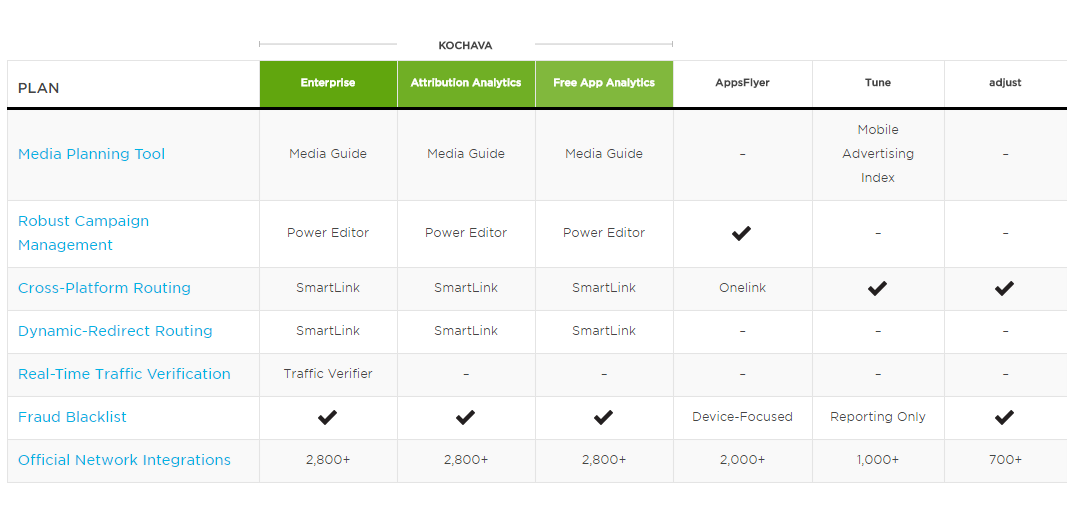Click adjust checkmark in Fraud Blacklist row
The height and width of the screenshot is (514, 1075).
coord(1004,417)
